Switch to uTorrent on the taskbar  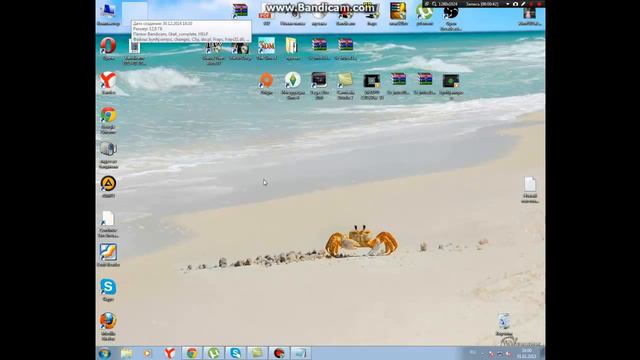(213, 353)
